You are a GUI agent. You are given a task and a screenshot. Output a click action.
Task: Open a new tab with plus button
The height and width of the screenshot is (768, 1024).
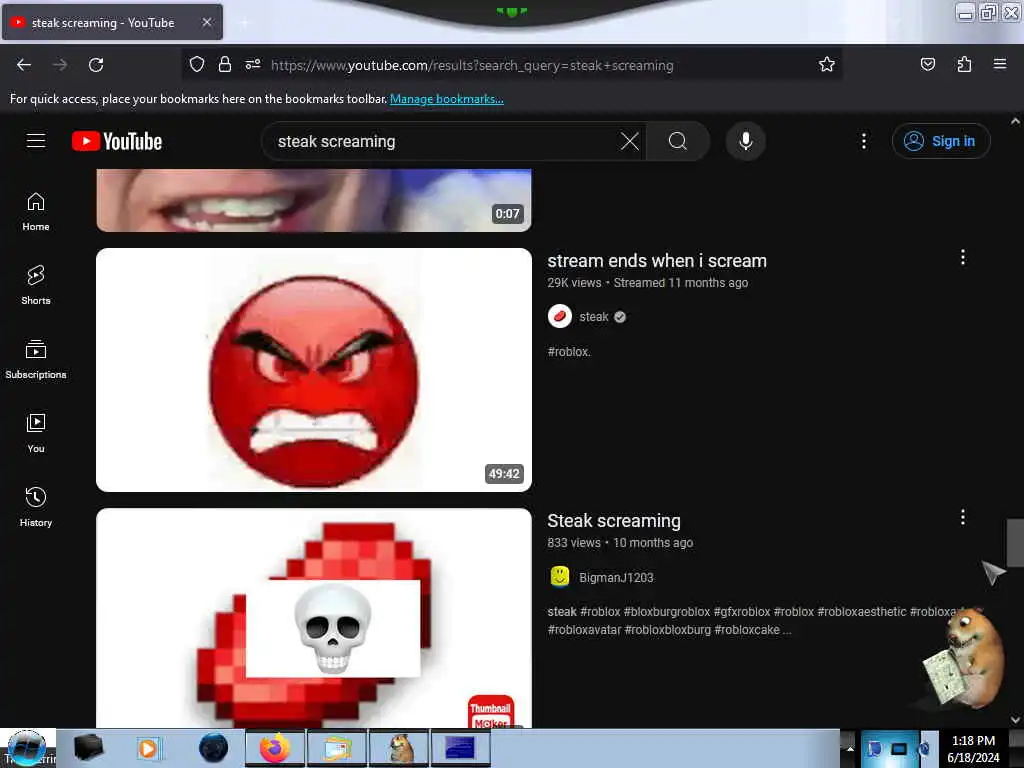pyautogui.click(x=244, y=23)
